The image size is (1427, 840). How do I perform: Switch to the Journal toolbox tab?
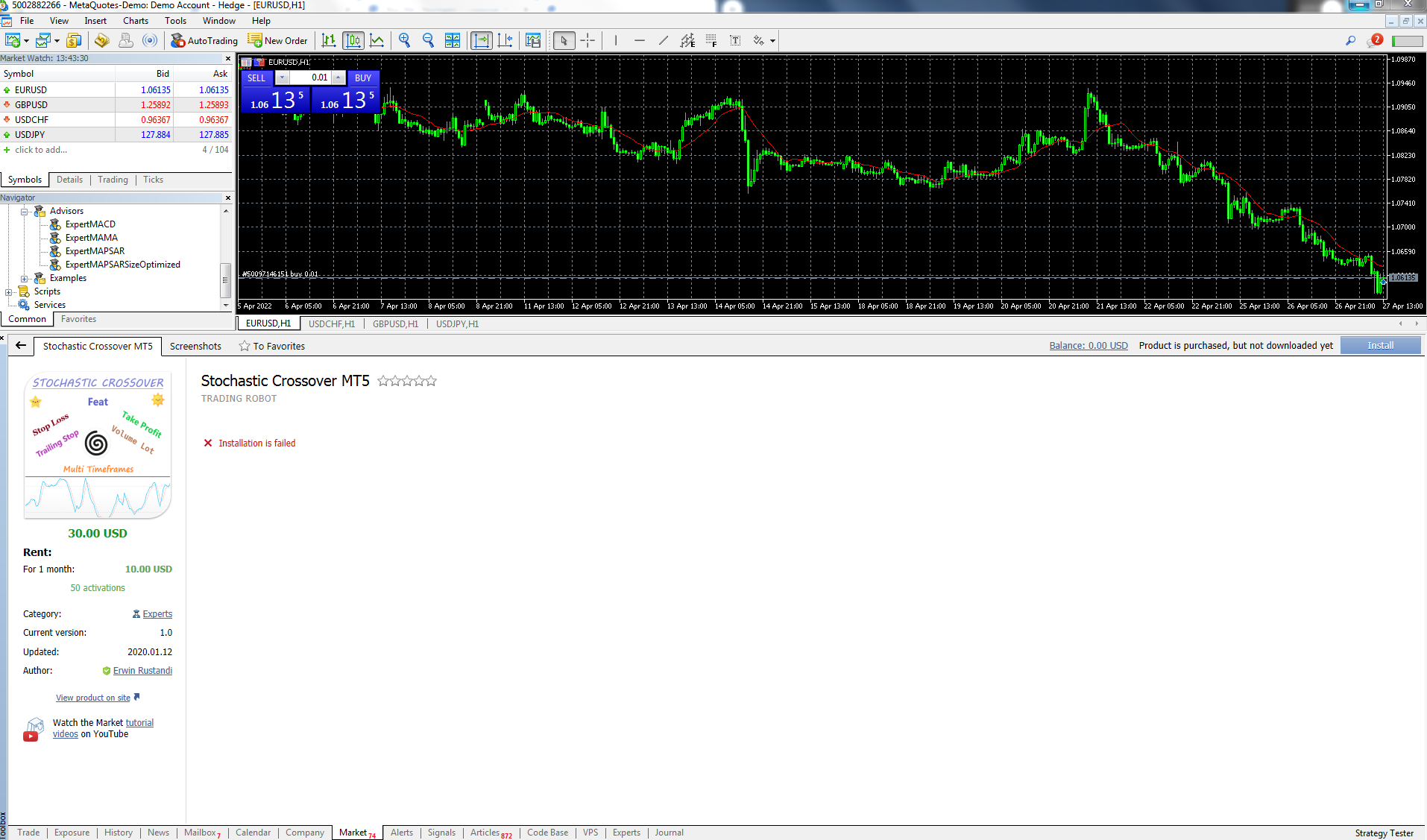(669, 833)
